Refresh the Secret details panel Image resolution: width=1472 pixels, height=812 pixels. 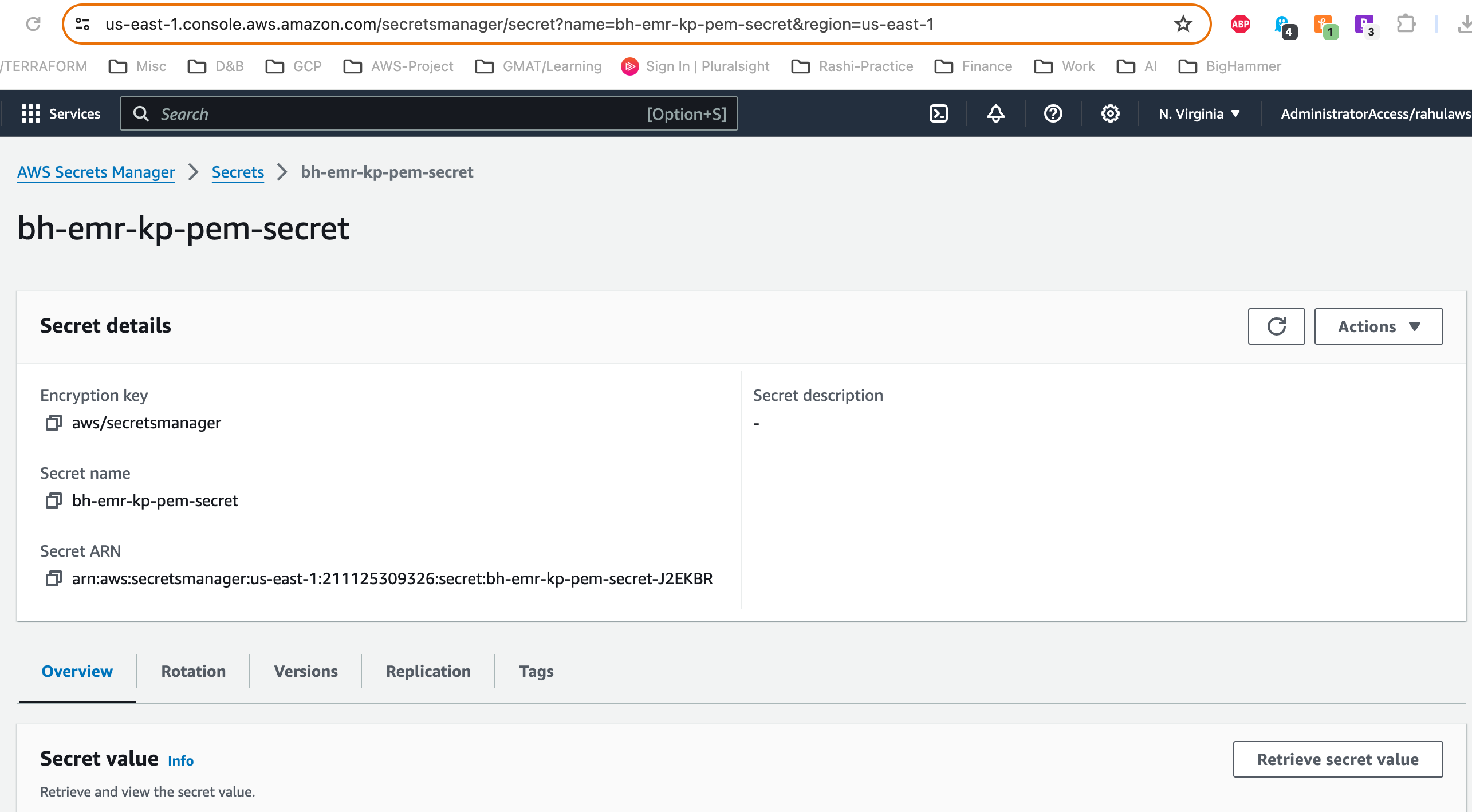coord(1276,326)
